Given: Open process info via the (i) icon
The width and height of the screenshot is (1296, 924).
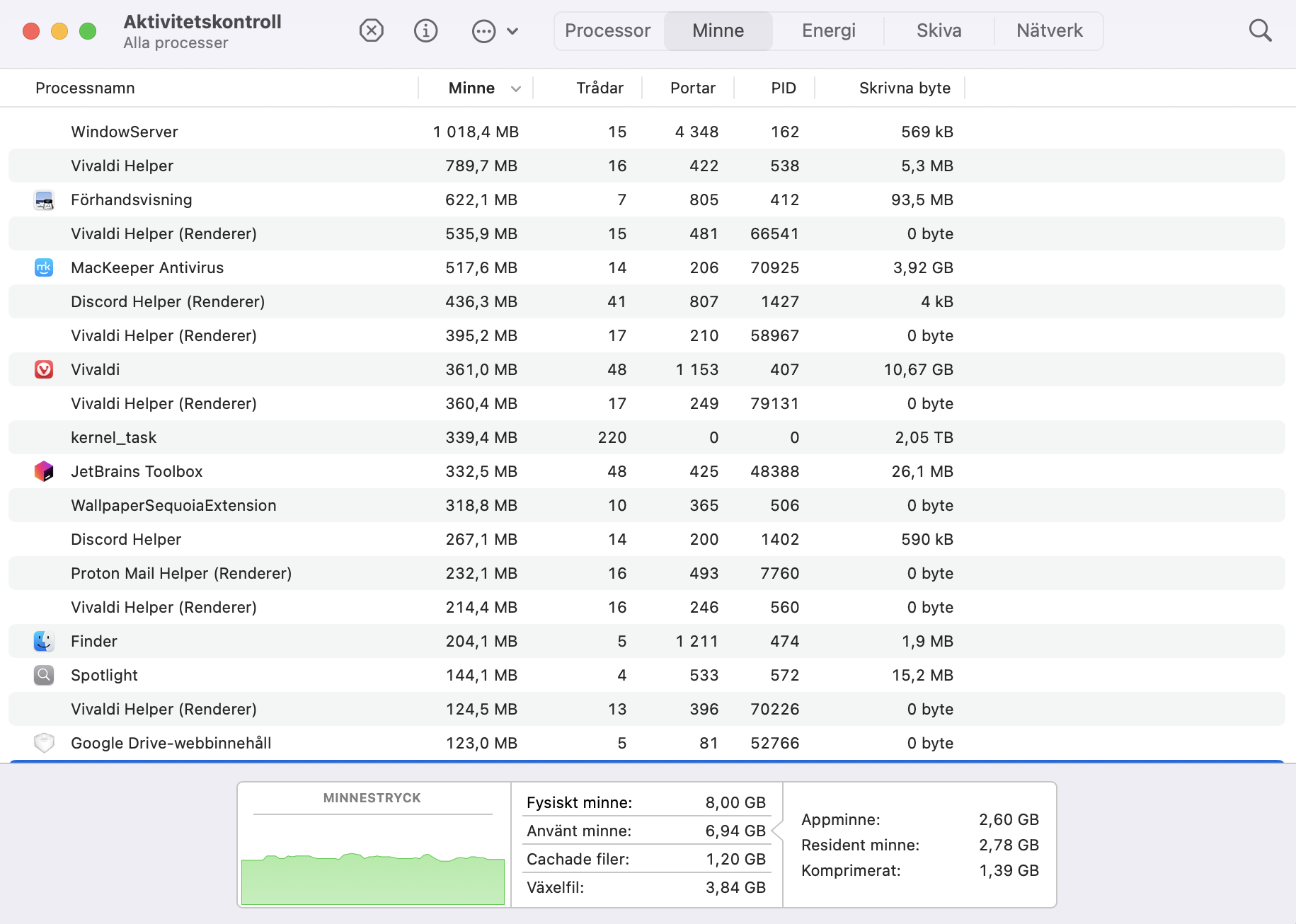Looking at the screenshot, I should point(425,30).
